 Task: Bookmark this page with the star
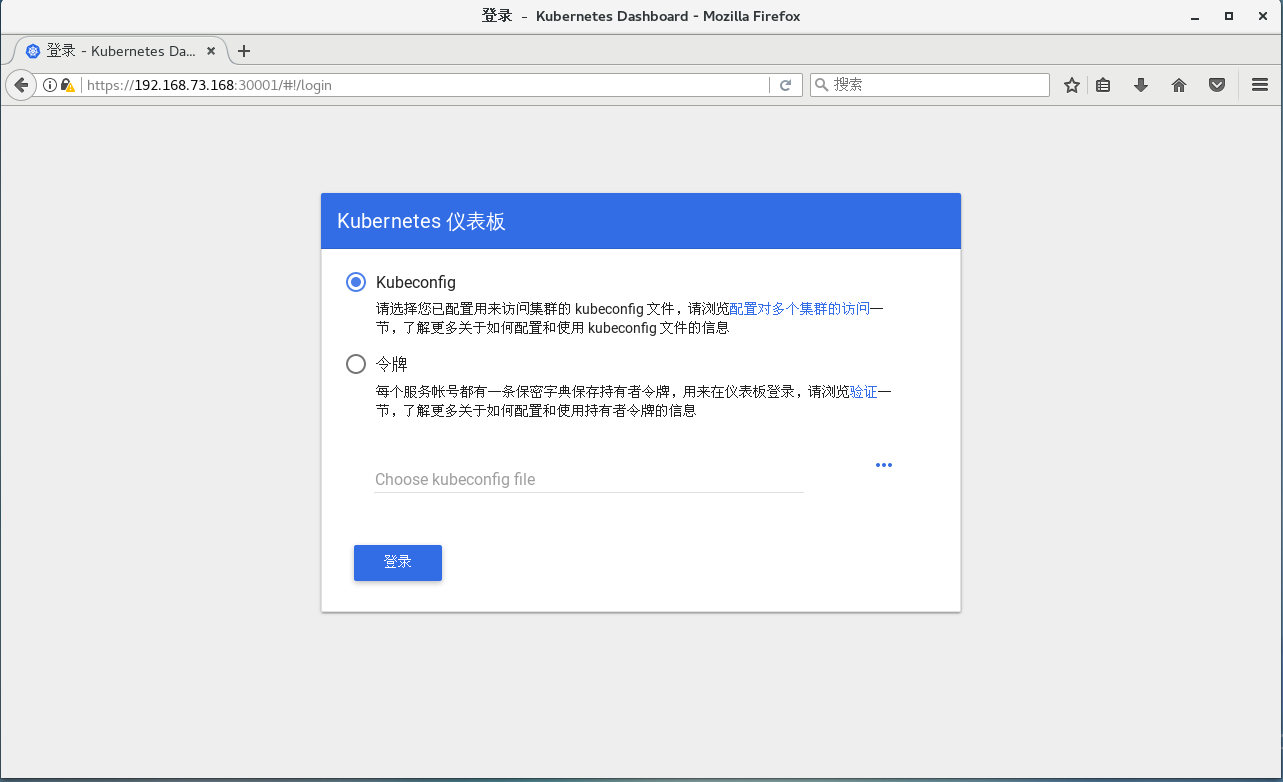pyautogui.click(x=1071, y=84)
